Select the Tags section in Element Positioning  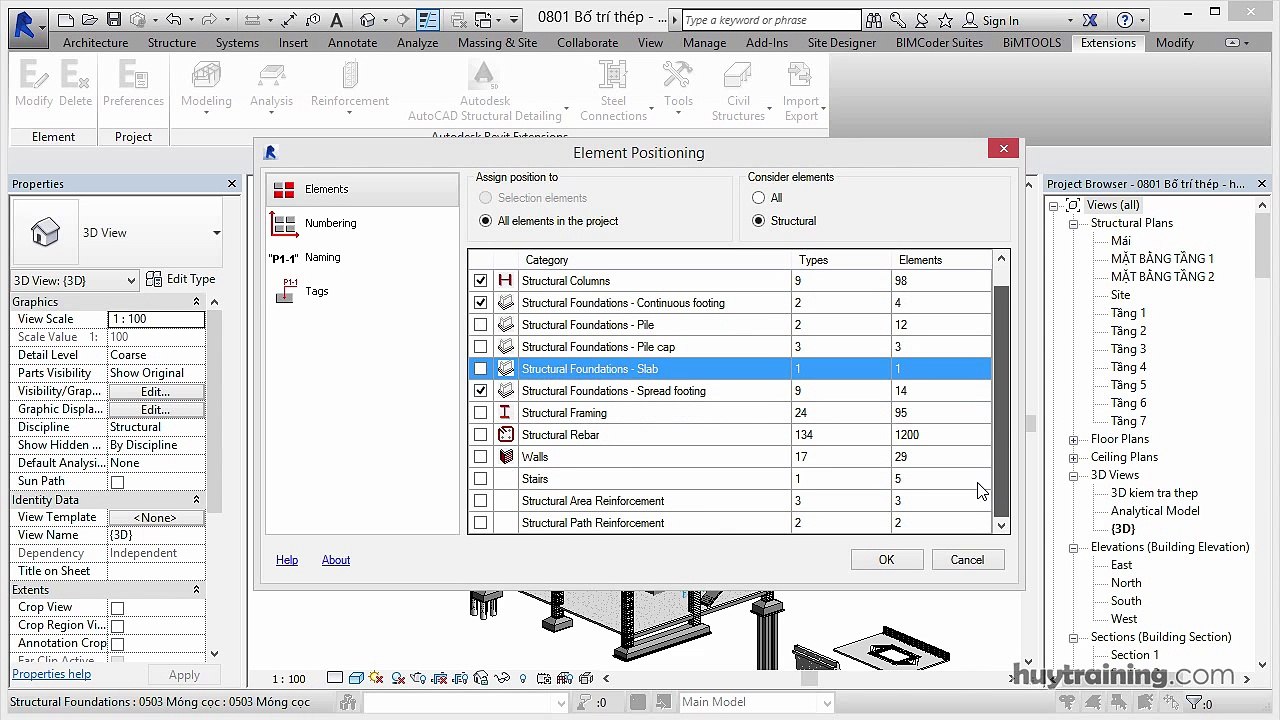click(x=361, y=291)
